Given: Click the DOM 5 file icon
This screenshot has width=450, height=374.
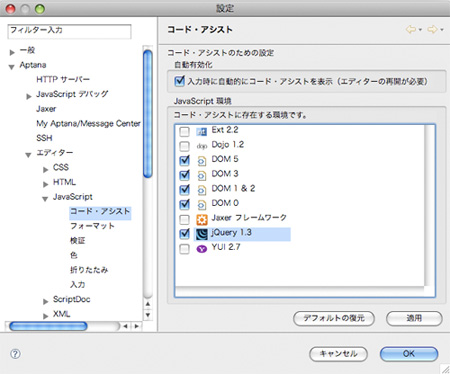Looking at the screenshot, I should [x=201, y=161].
